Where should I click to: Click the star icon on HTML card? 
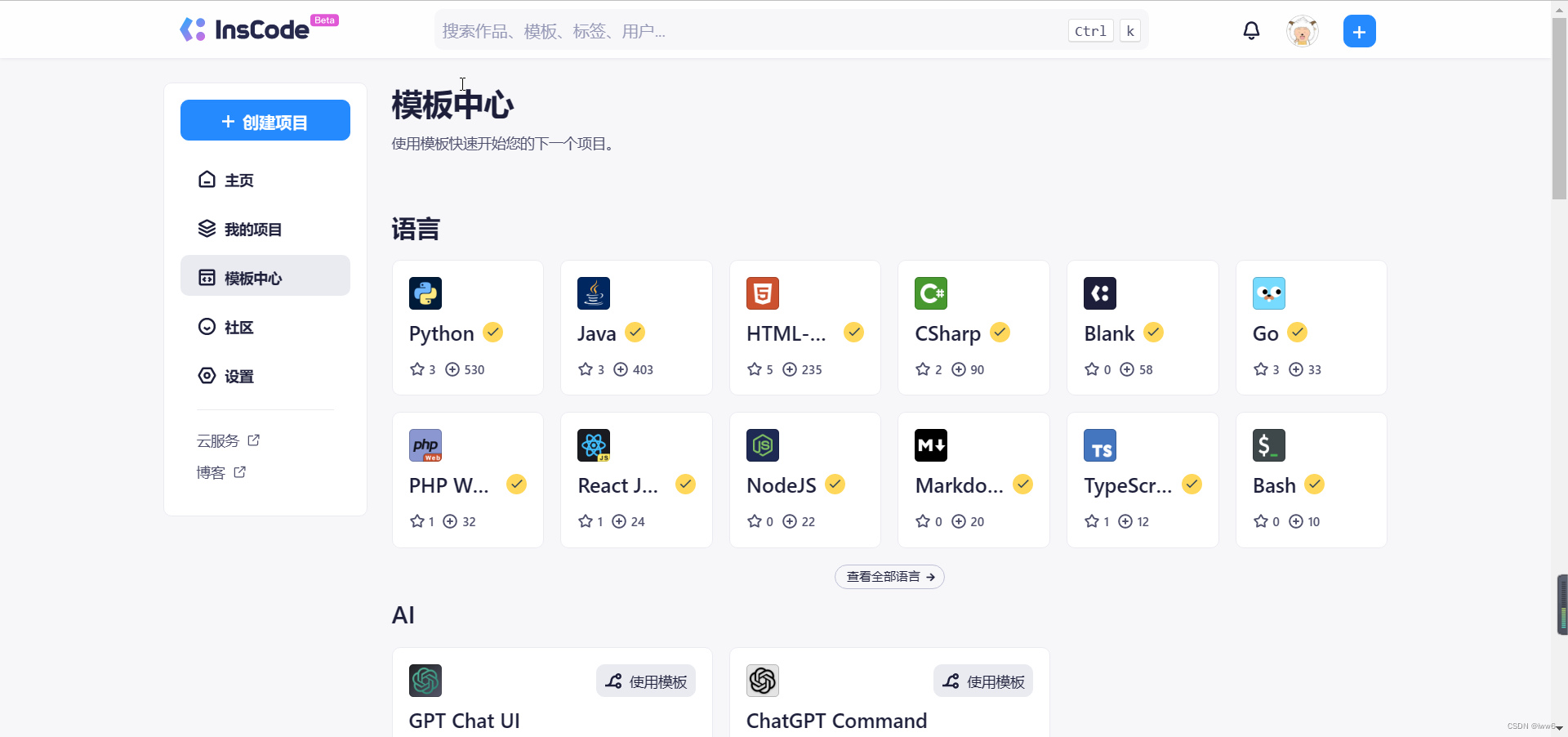[x=755, y=369]
